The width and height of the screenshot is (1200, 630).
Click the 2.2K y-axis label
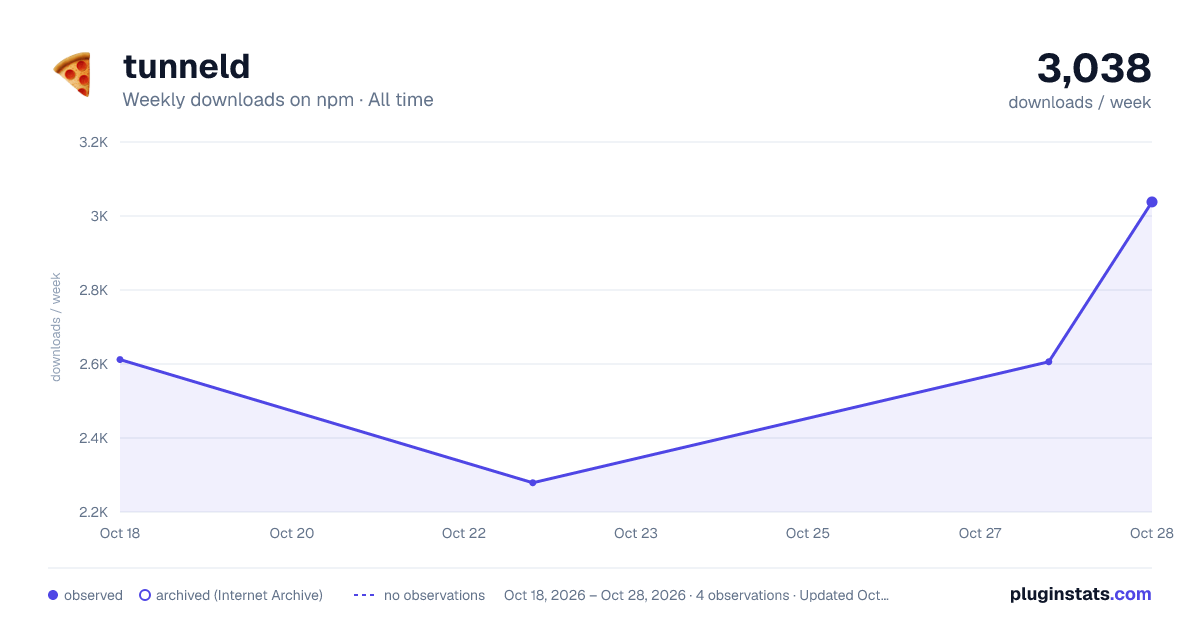pos(93,512)
